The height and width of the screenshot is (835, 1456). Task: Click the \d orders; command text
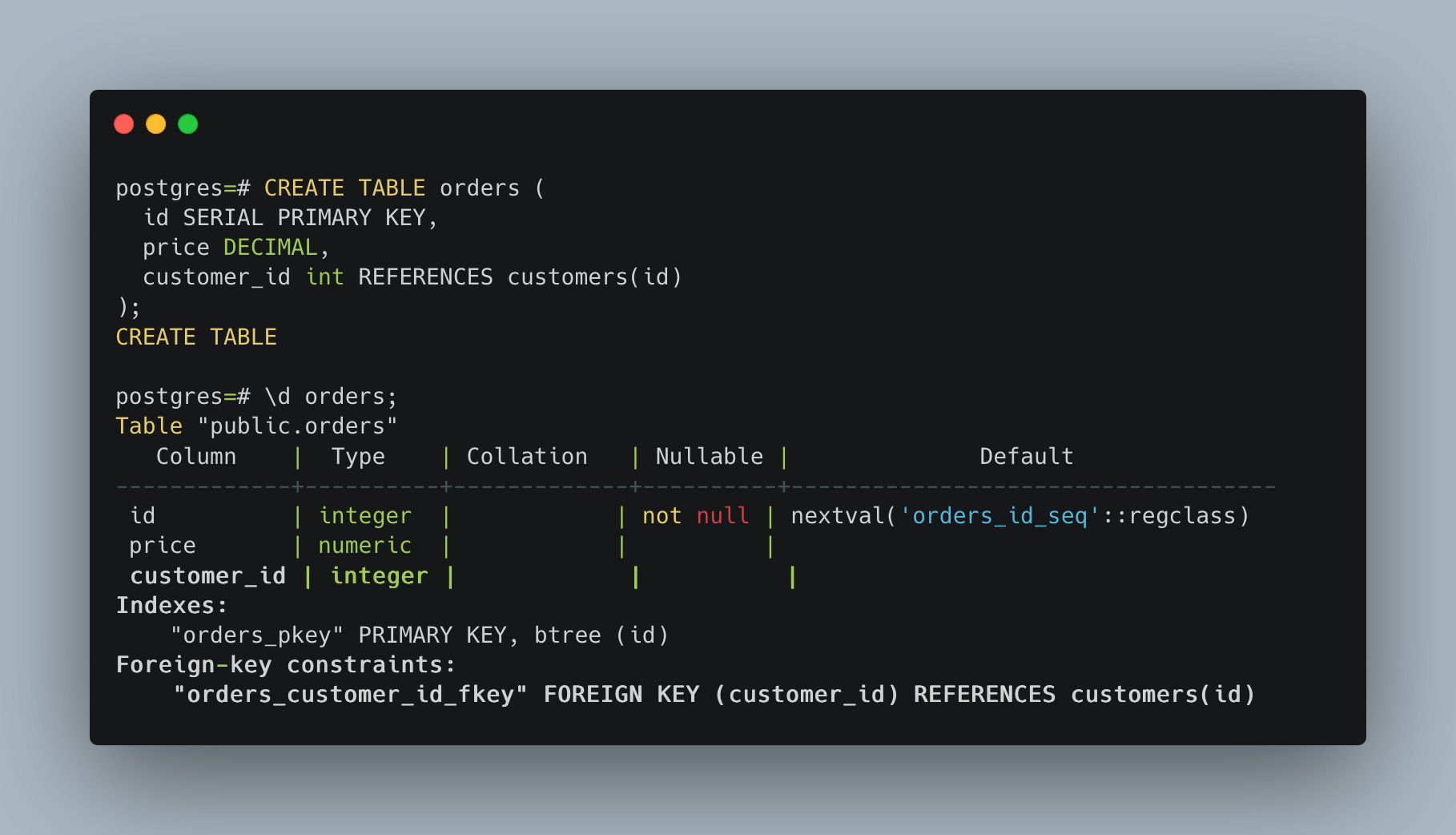coord(331,397)
